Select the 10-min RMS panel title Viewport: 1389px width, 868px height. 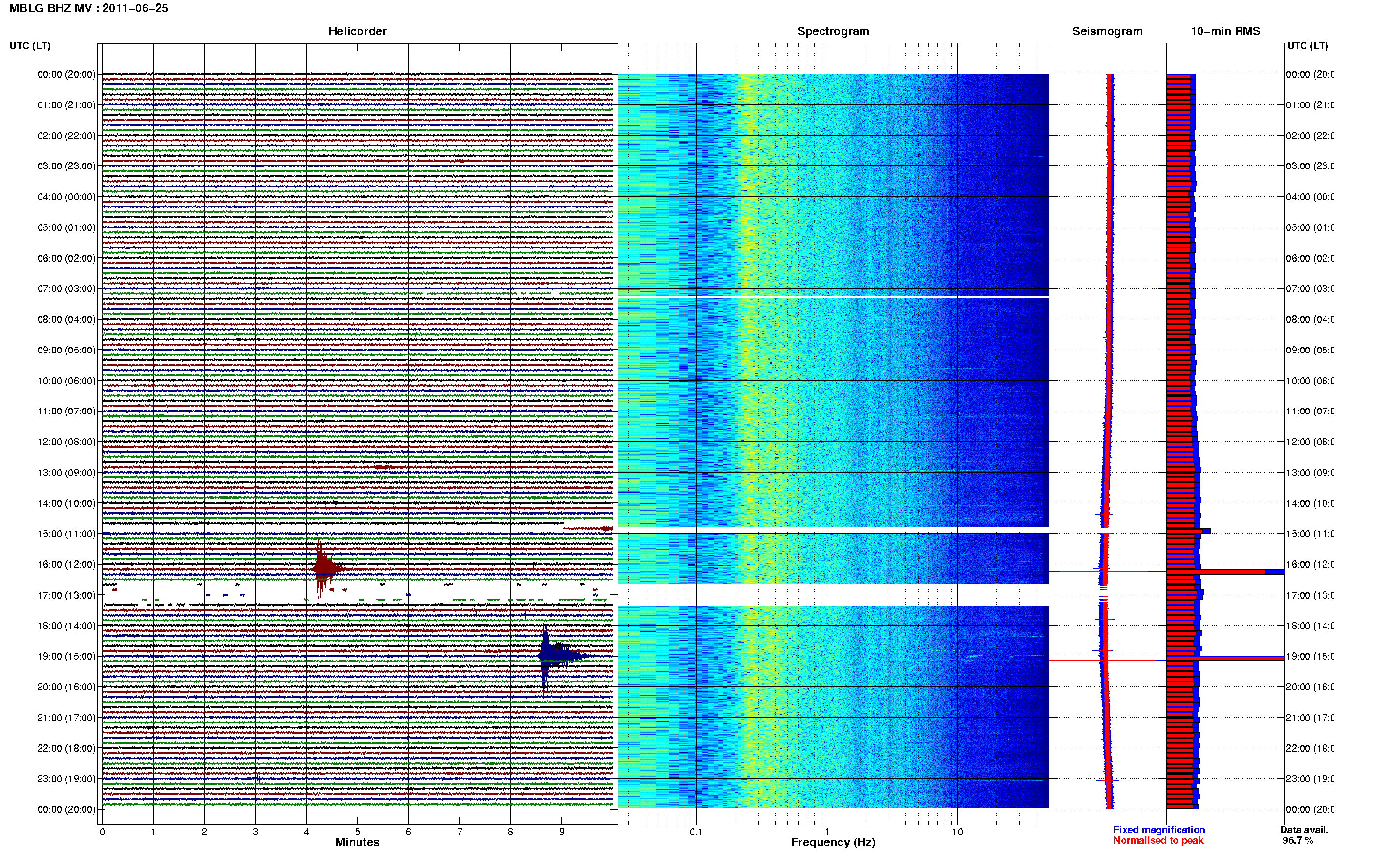(1225, 31)
